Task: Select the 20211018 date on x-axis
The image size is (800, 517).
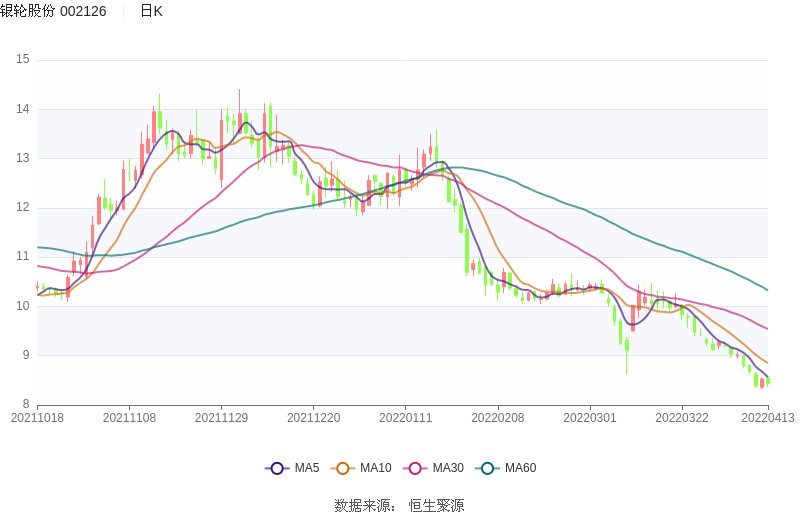Action: 37,418
